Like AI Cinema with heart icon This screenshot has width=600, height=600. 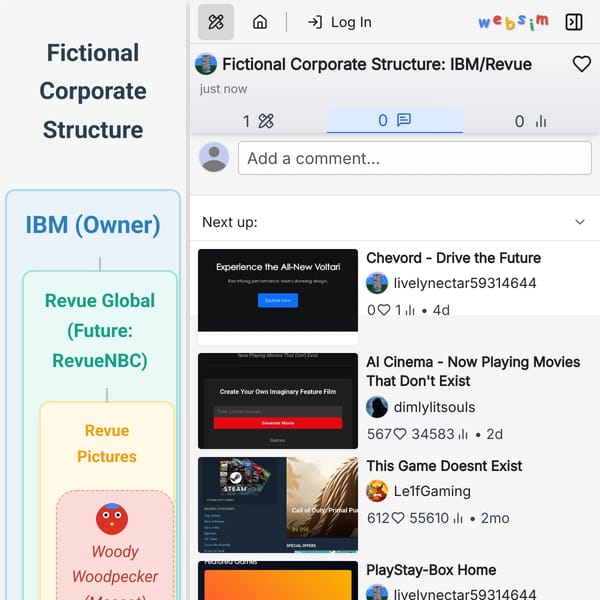point(400,434)
